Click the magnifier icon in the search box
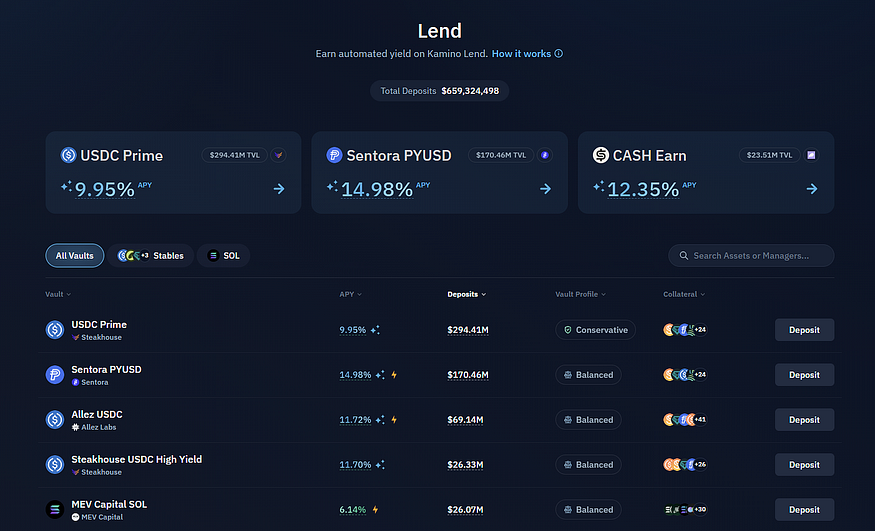 click(x=684, y=255)
